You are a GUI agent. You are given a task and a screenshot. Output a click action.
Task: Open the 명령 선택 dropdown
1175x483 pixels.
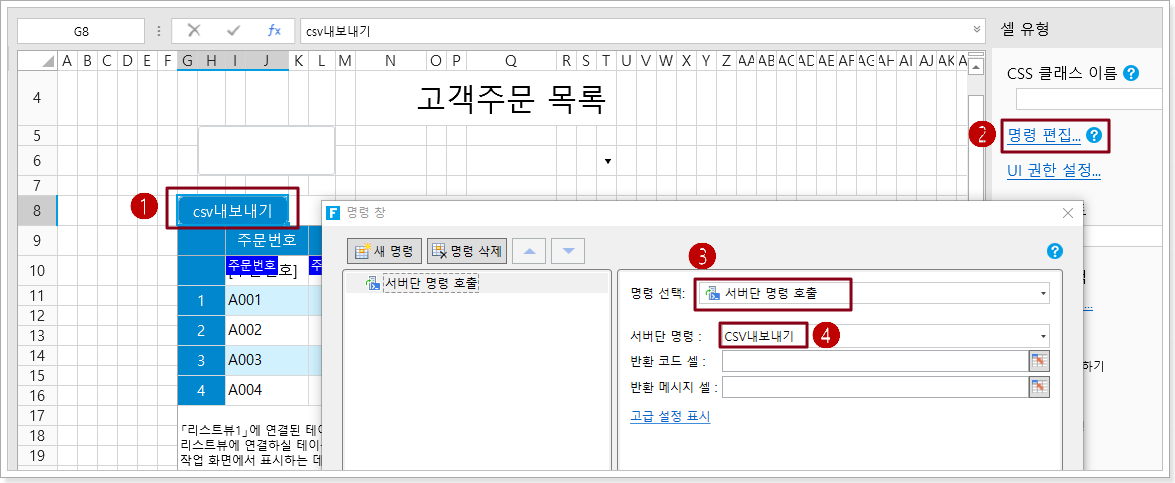1043,294
